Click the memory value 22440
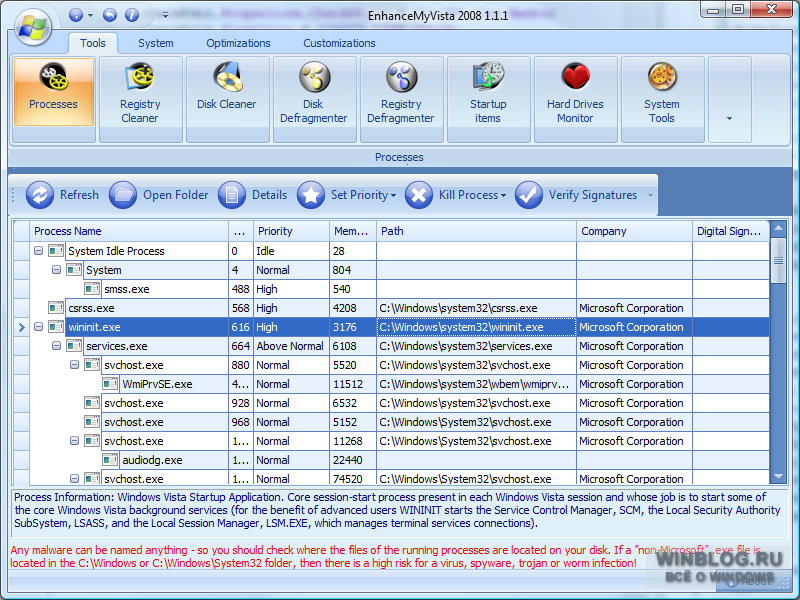 pyautogui.click(x=347, y=460)
